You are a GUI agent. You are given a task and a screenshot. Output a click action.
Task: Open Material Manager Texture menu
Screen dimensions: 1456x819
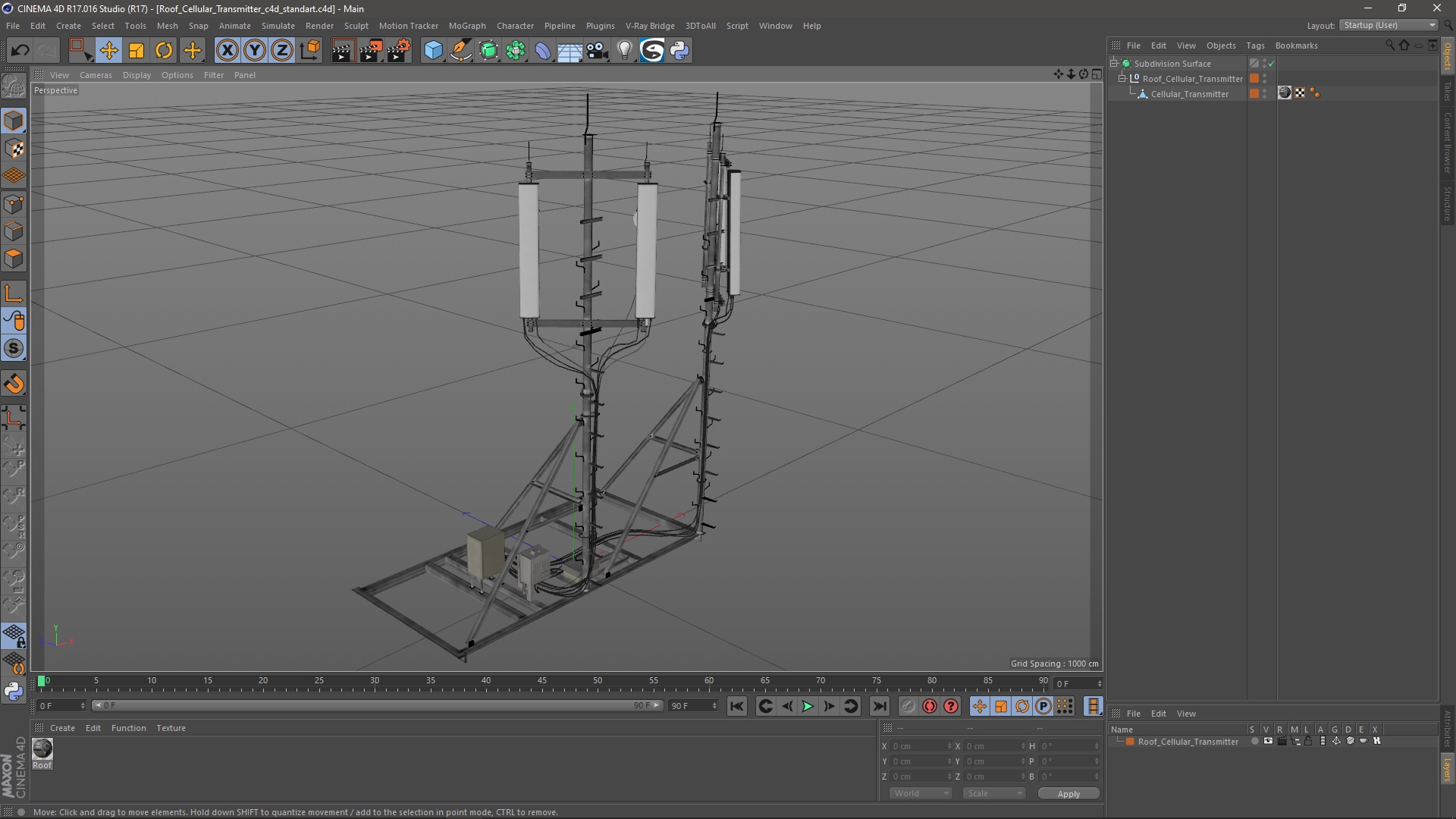[171, 728]
